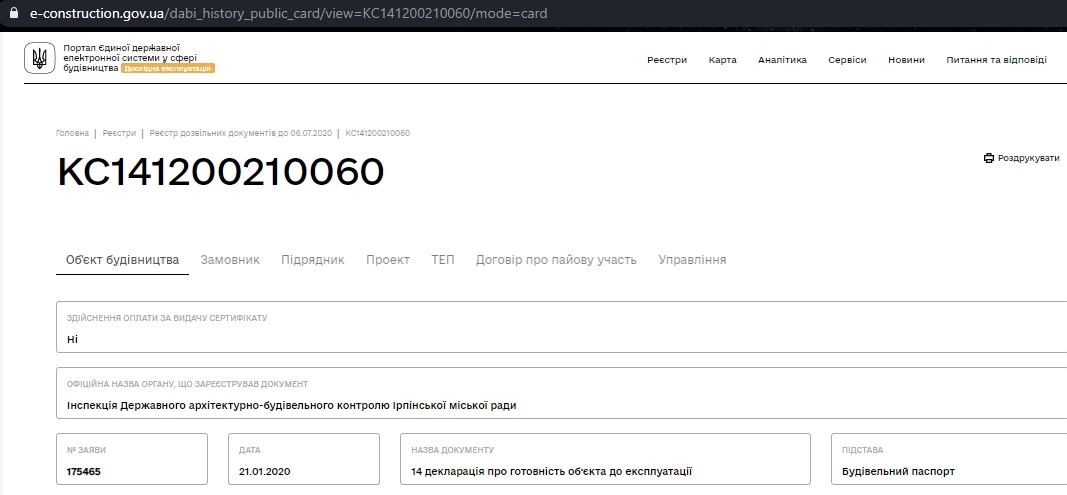Click the Дослідна експлуатація badge
Viewport: 1067px width, 495px height.
(168, 69)
